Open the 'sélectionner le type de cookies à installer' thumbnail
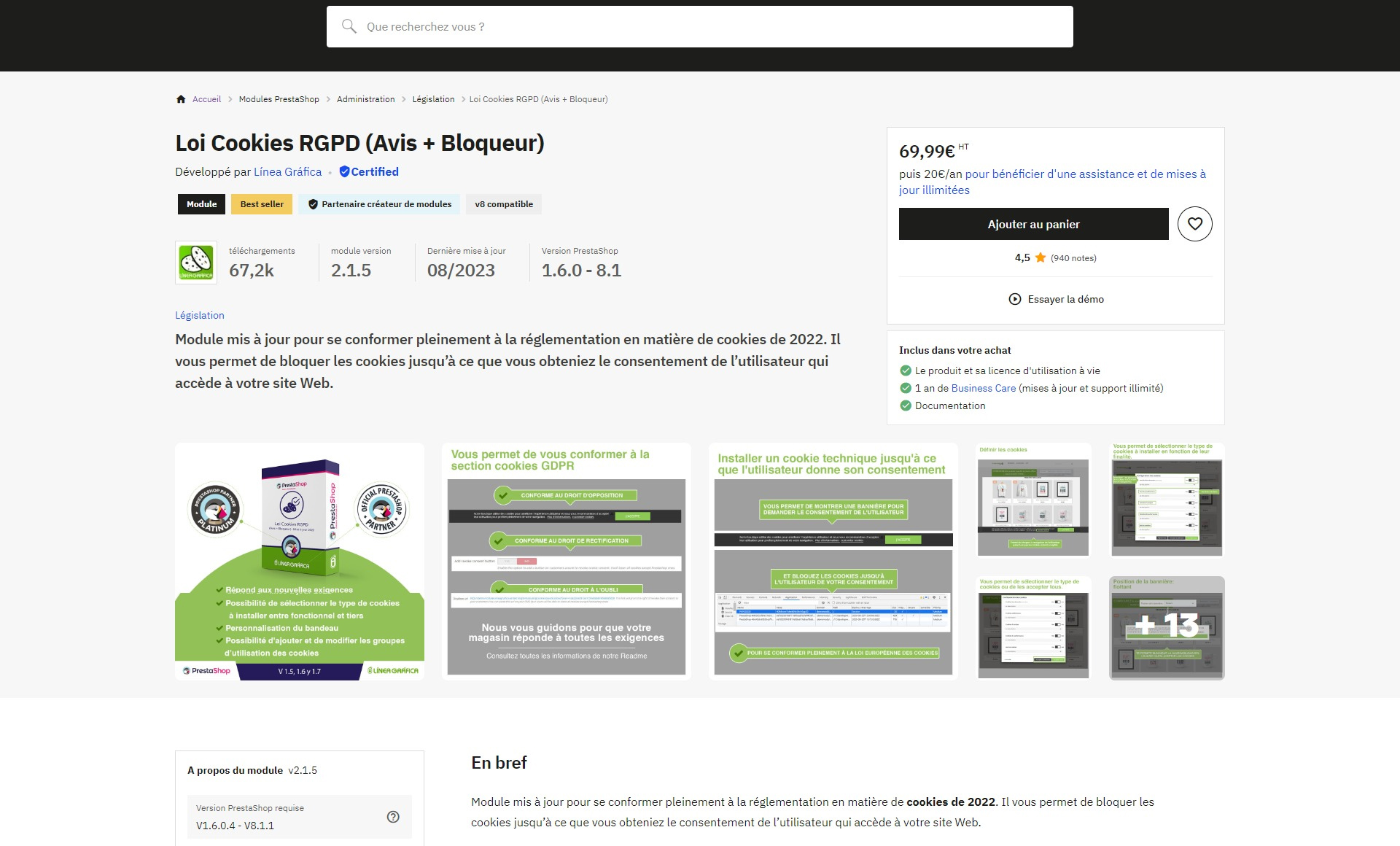1400x846 pixels. (x=1167, y=500)
